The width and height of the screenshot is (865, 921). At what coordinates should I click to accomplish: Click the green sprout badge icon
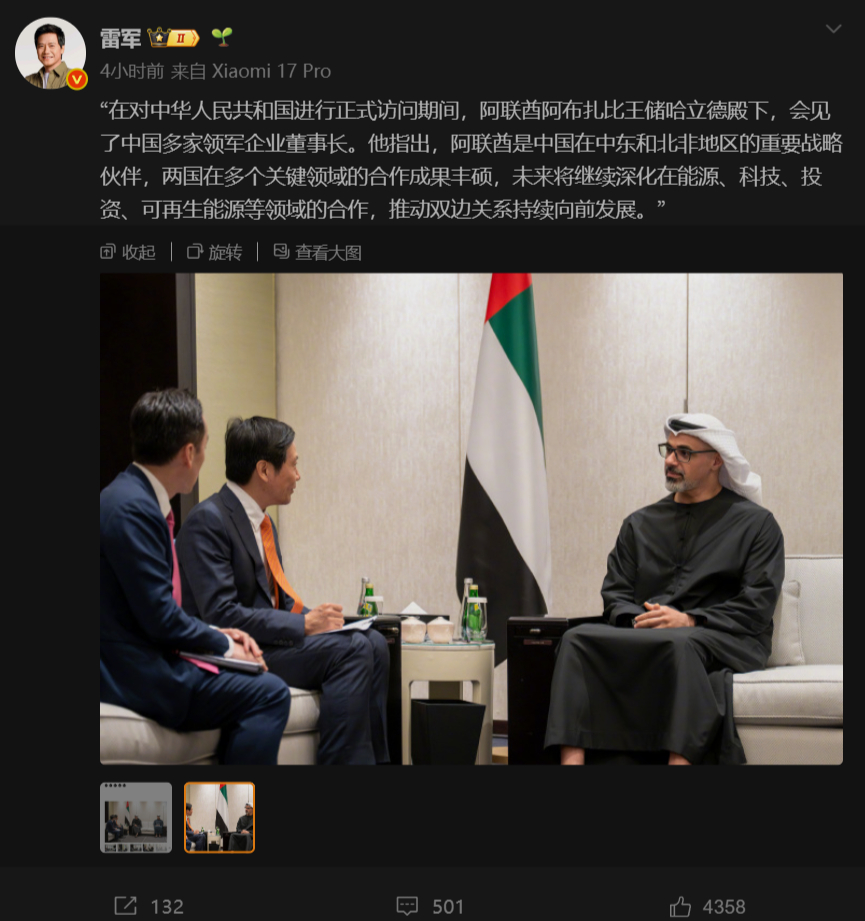click(222, 37)
